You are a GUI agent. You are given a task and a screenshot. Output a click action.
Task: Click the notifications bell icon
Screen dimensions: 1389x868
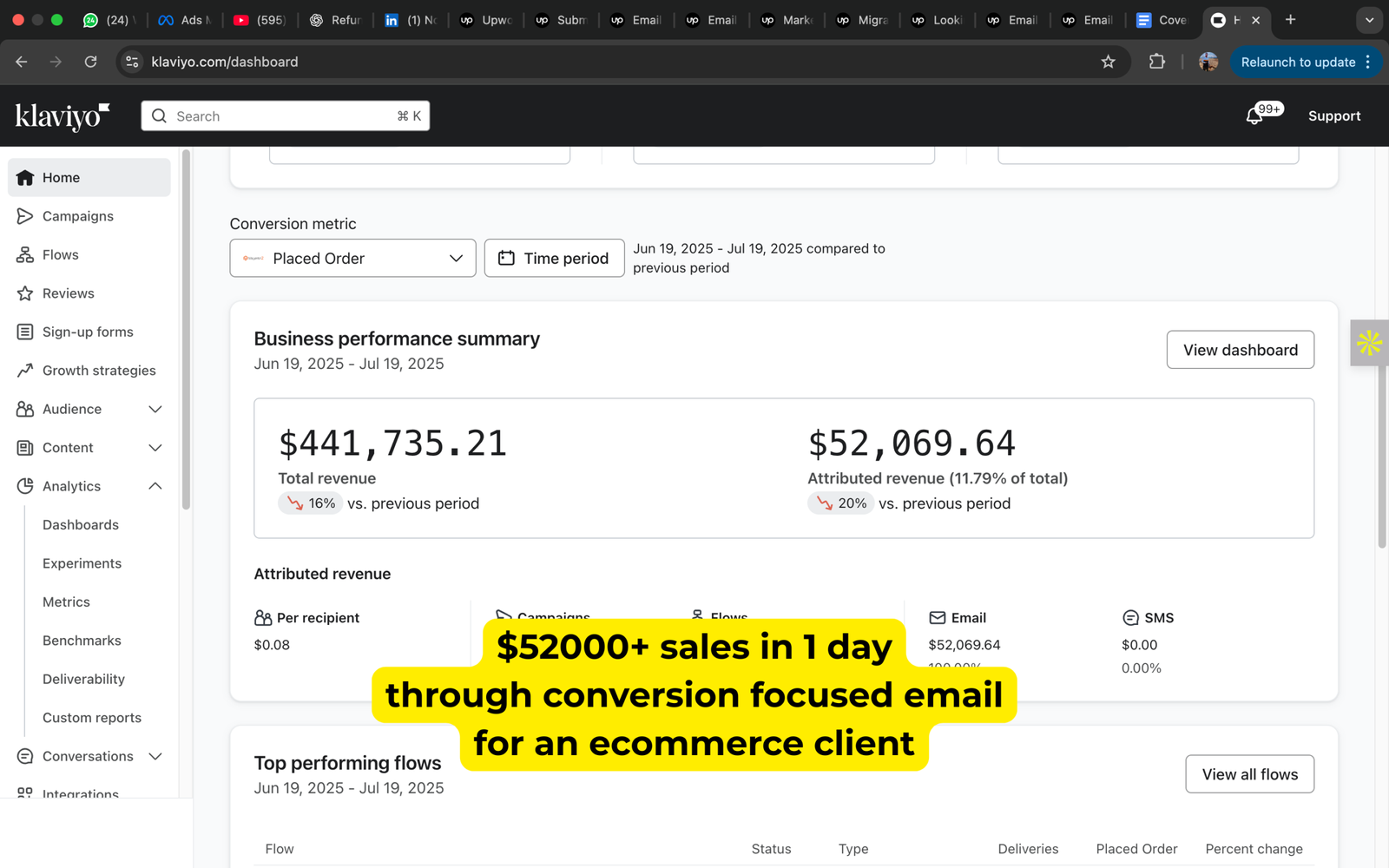point(1254,116)
